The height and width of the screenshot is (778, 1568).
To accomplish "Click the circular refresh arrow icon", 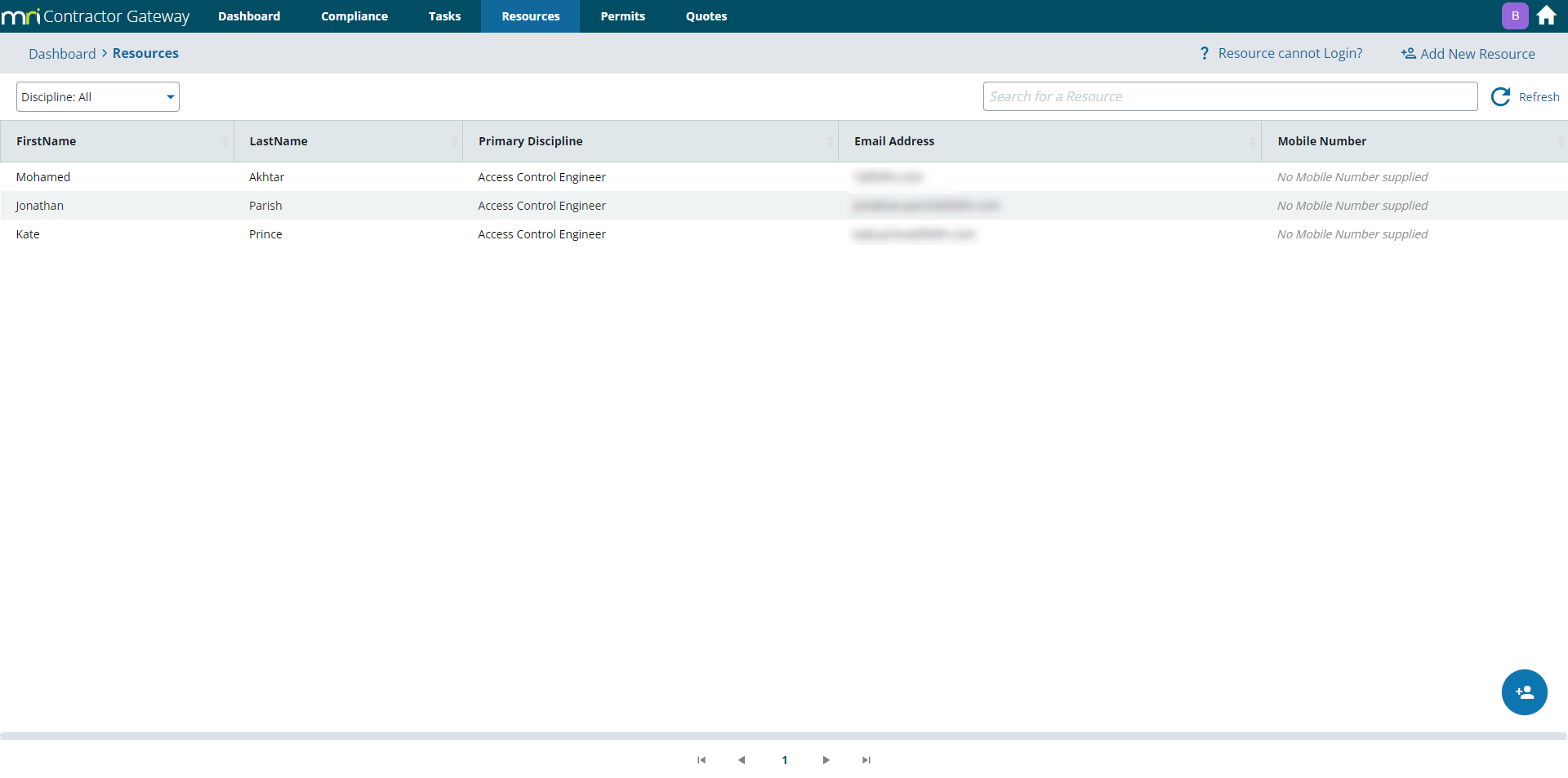I will [1500, 97].
